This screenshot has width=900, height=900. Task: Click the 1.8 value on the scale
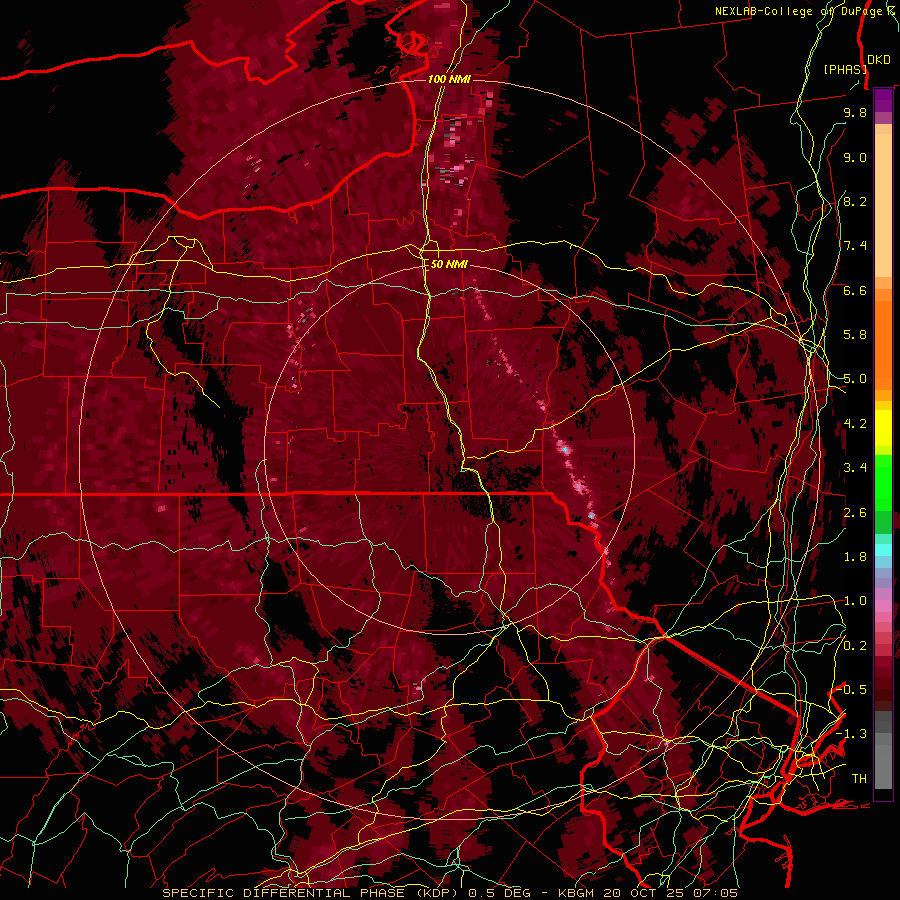point(855,557)
